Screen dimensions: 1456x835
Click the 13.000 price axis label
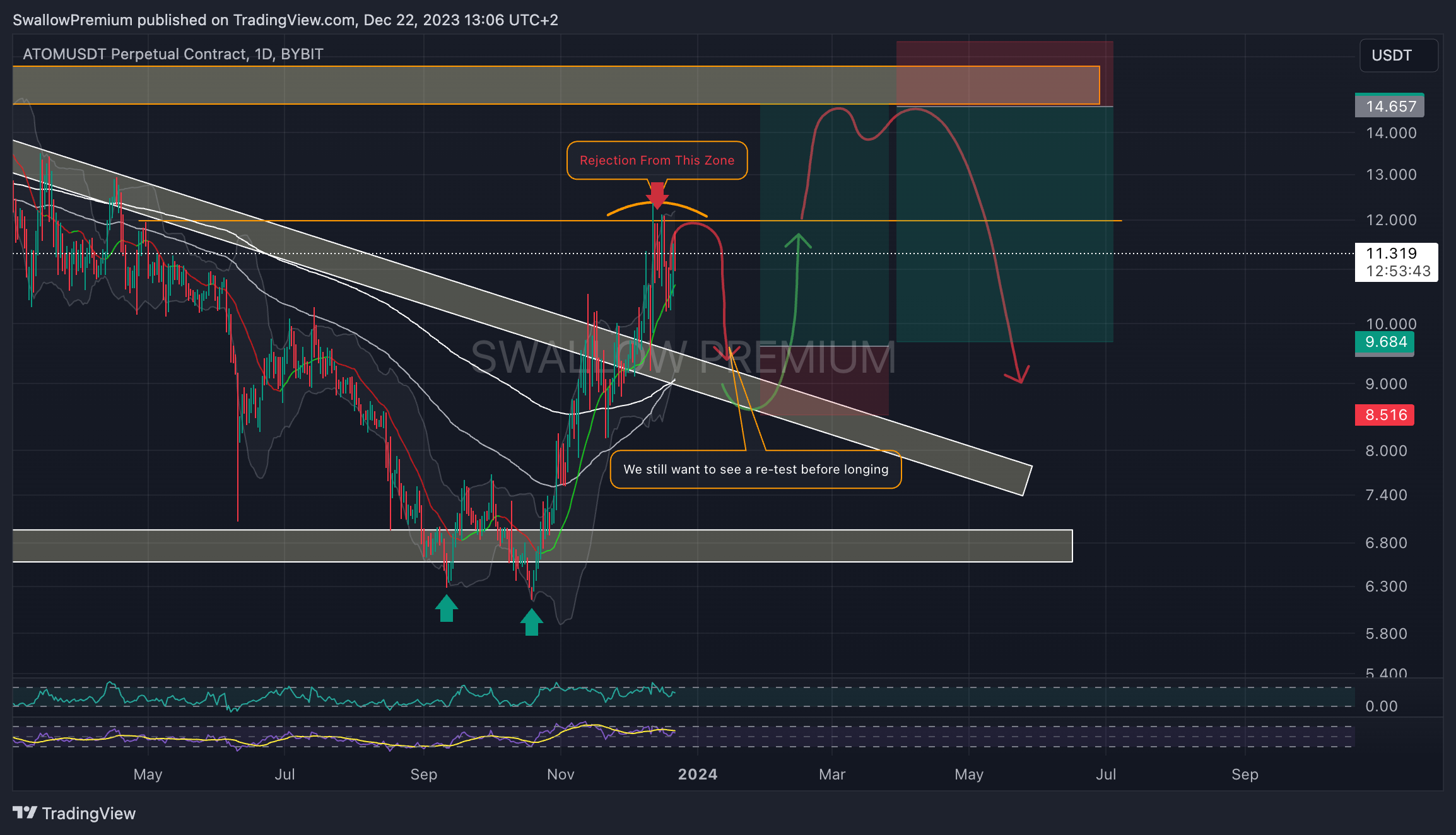click(x=1391, y=175)
